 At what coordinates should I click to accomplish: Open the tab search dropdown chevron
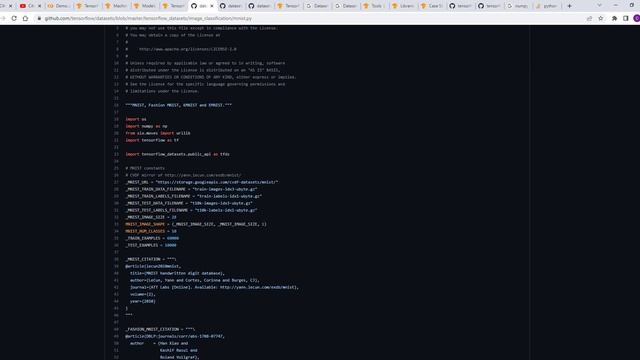coord(599,6)
